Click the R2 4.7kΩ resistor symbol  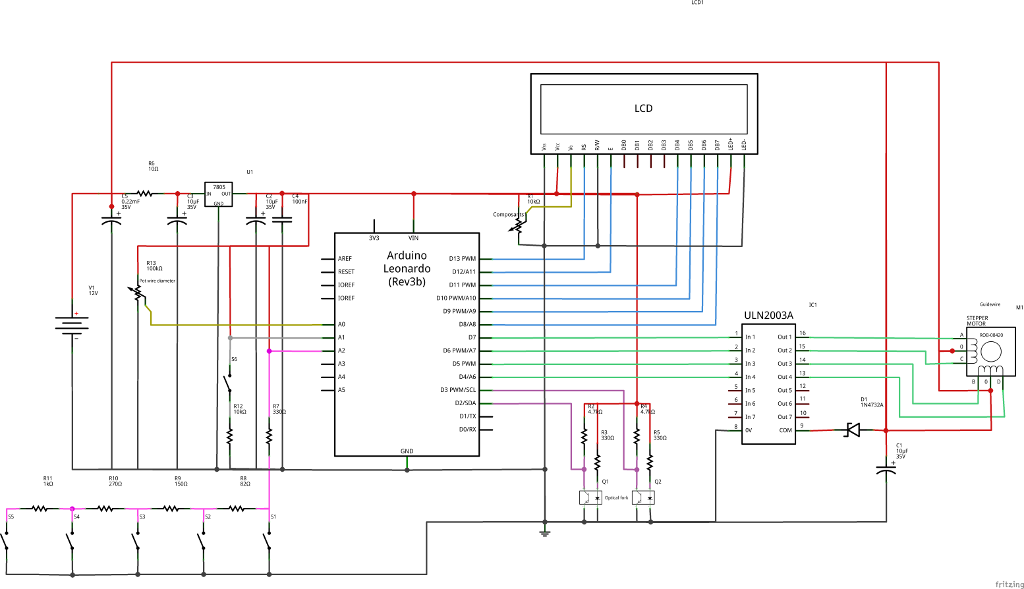click(584, 436)
